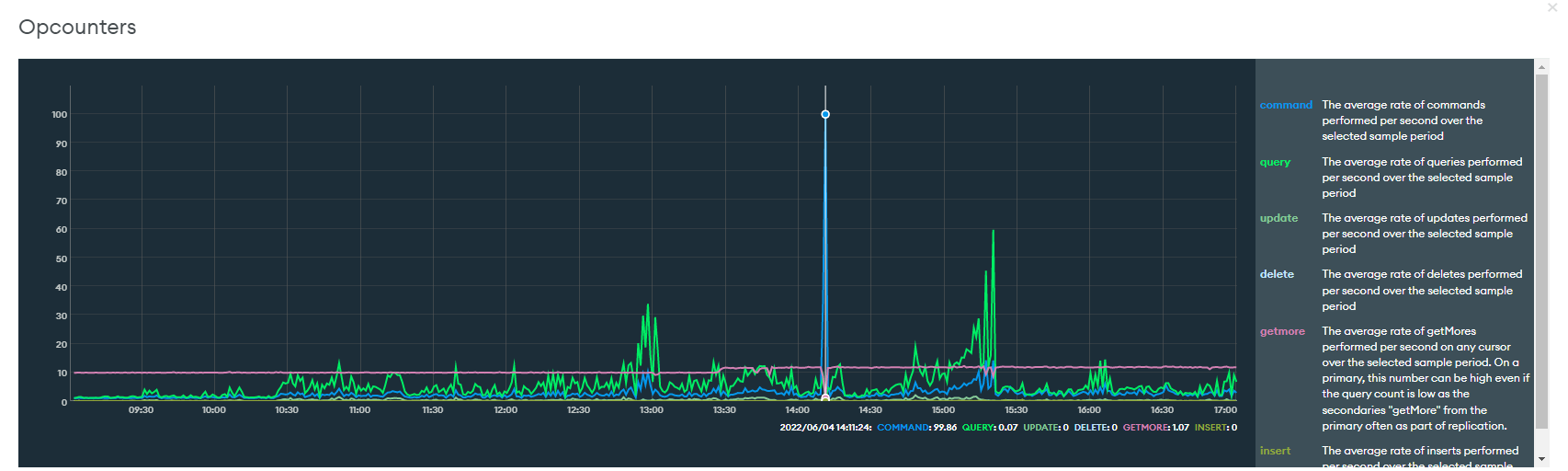This screenshot has height=471, width=1568.
Task: Click the insert legend label
Action: coord(1275,451)
